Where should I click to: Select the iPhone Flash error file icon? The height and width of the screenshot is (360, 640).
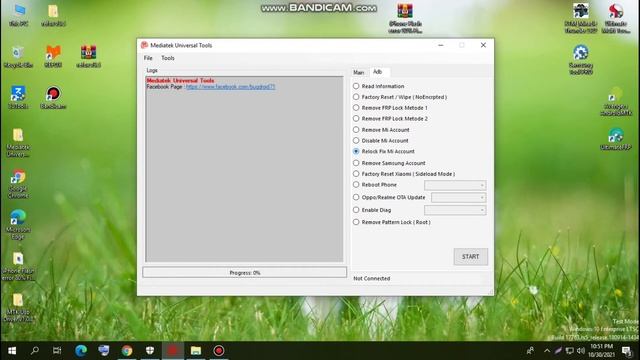pos(18,266)
